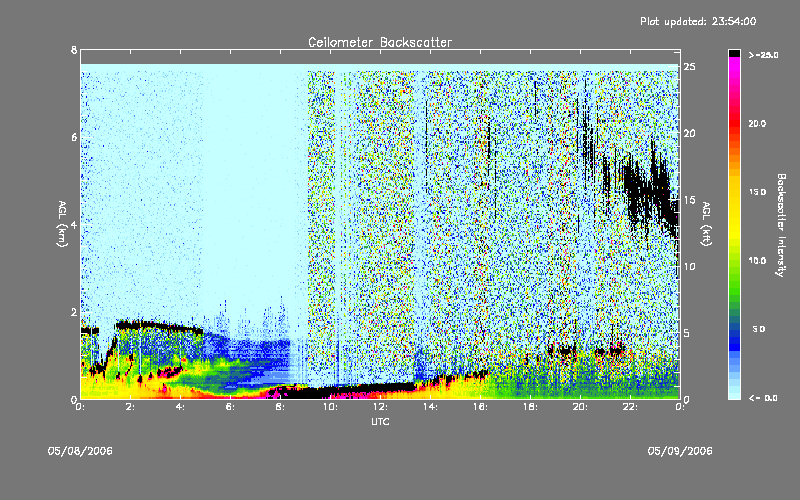The width and height of the screenshot is (800, 500).
Task: Click the colorbar label "15.0"
Action: click(757, 192)
